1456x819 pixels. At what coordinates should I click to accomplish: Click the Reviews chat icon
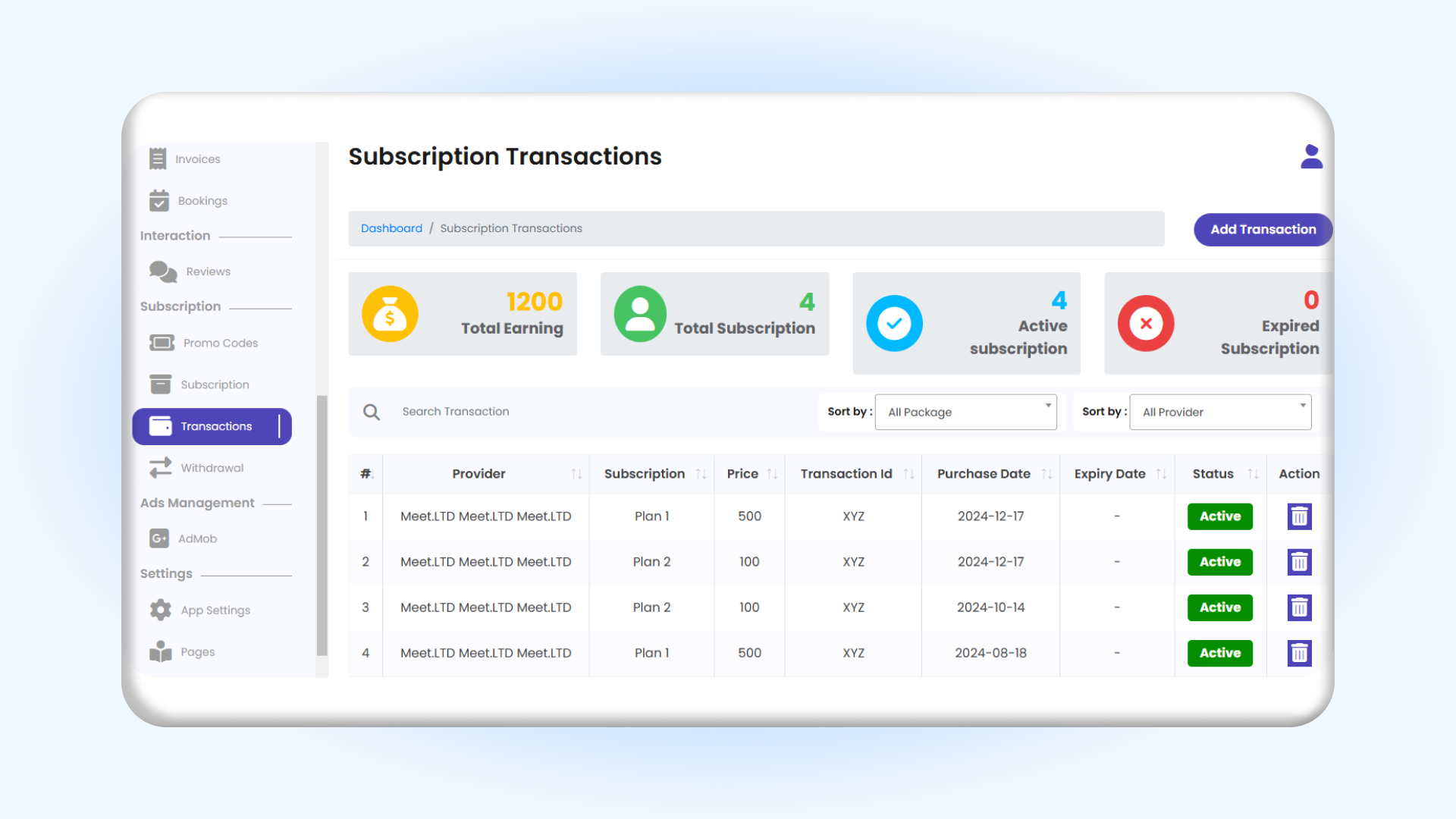click(x=161, y=271)
